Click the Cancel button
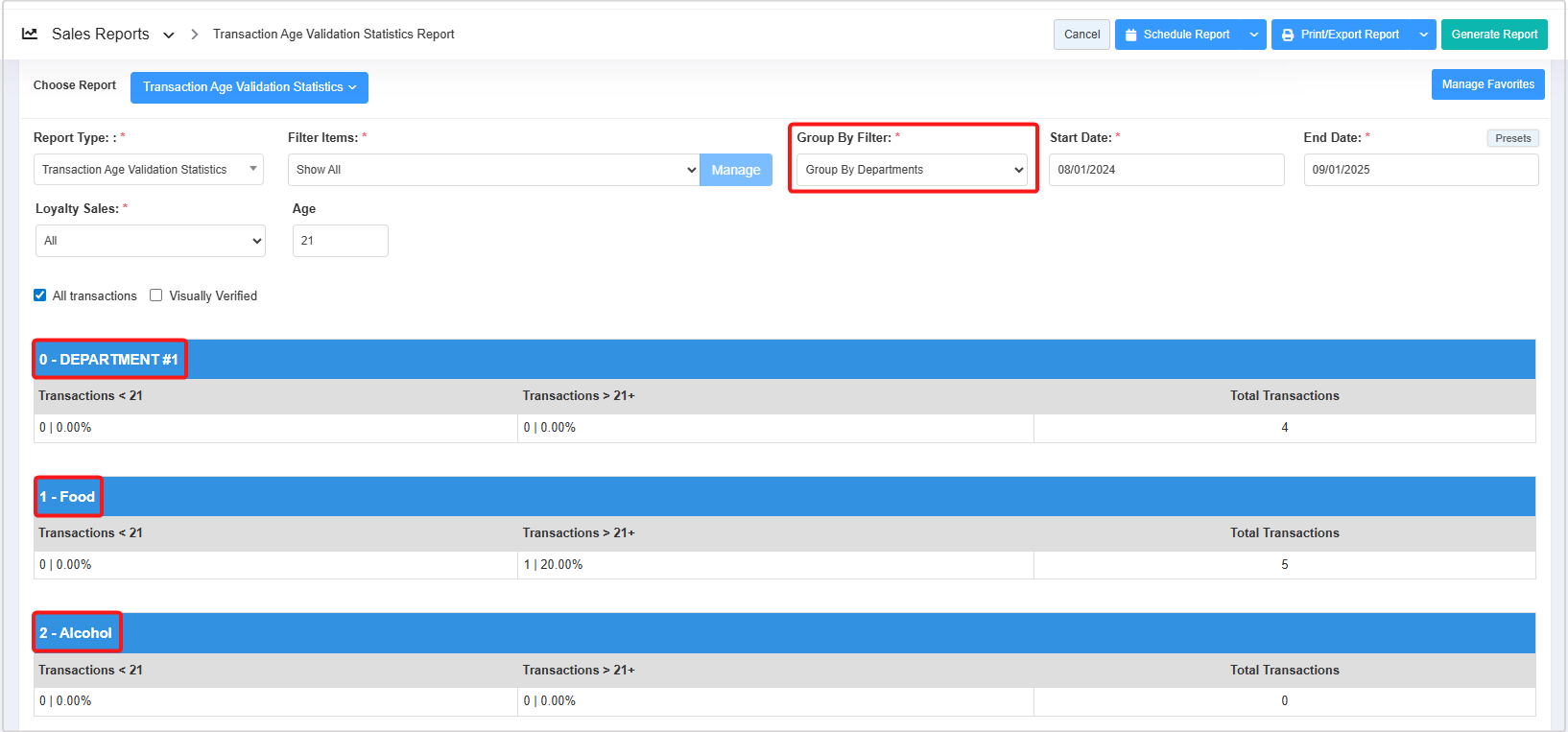This screenshot has height=732, width=1568. pos(1081,35)
